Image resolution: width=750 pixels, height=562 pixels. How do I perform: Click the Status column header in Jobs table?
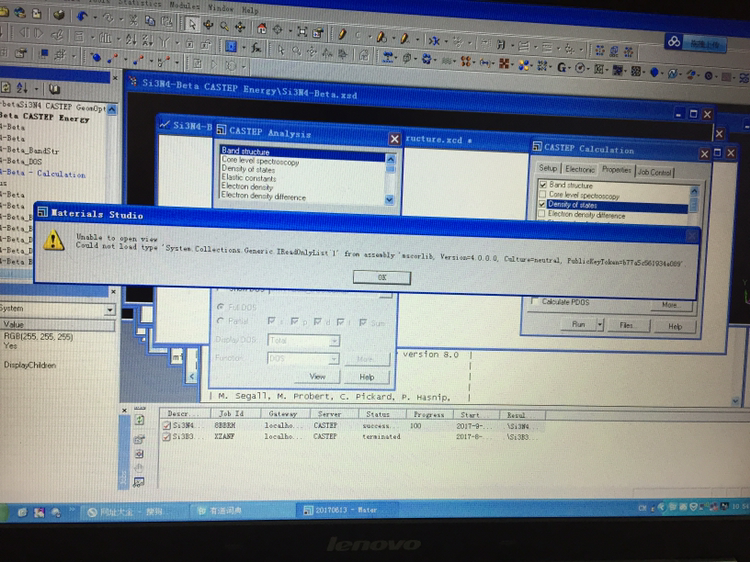tap(381, 414)
